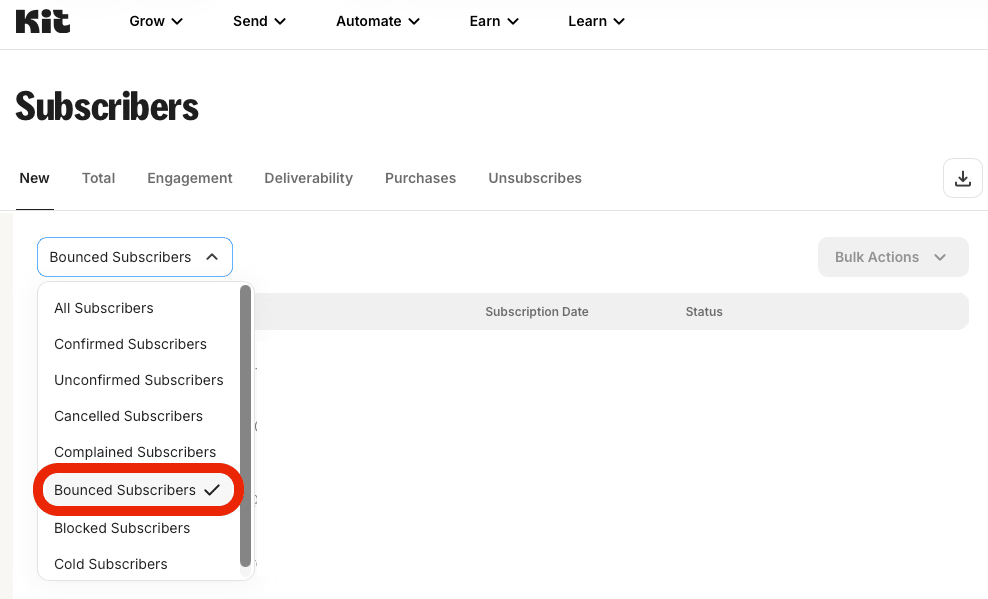
Task: Expand the Earn navigation menu
Action: coord(494,21)
